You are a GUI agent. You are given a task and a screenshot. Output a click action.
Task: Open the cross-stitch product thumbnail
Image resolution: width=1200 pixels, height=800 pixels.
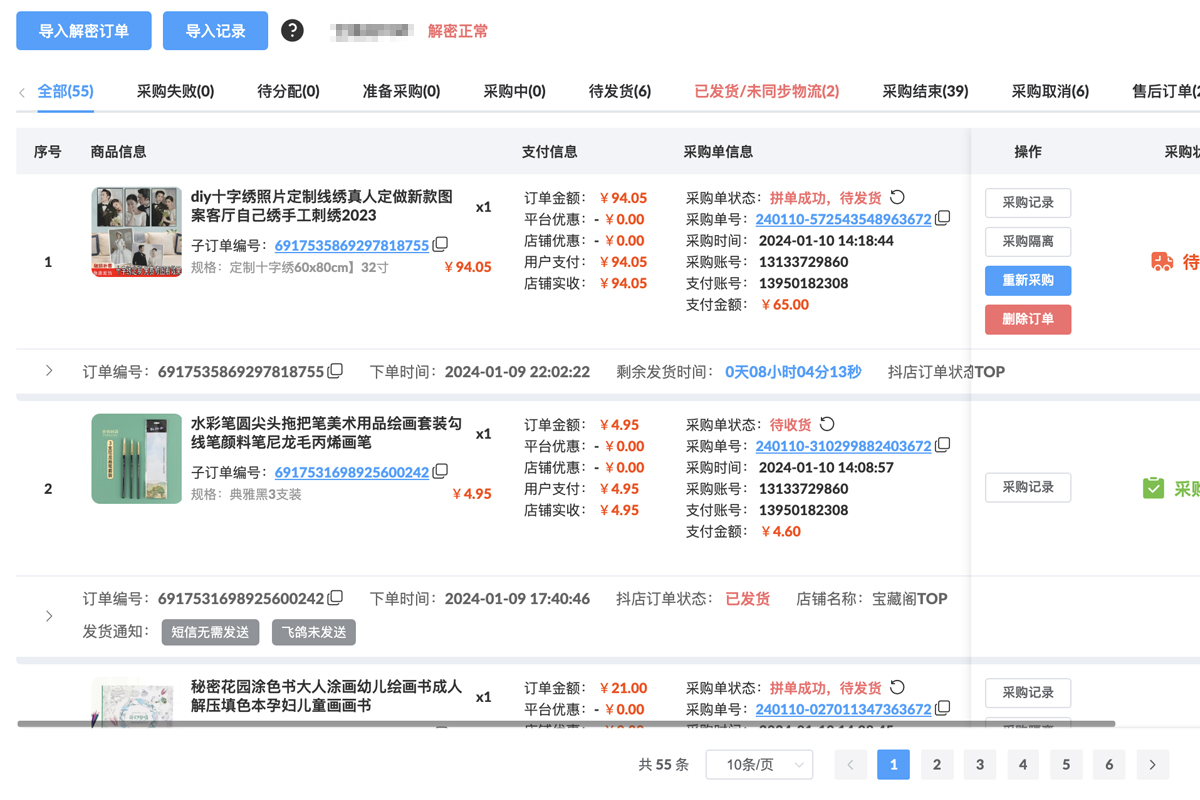coord(137,232)
